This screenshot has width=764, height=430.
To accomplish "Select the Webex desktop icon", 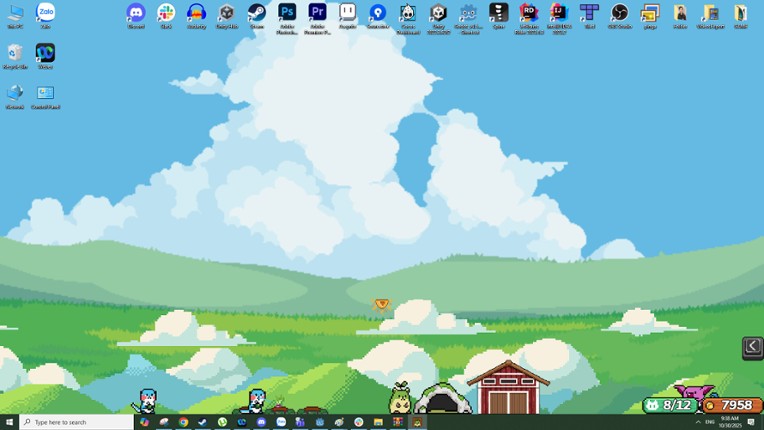I will pyautogui.click(x=45, y=56).
